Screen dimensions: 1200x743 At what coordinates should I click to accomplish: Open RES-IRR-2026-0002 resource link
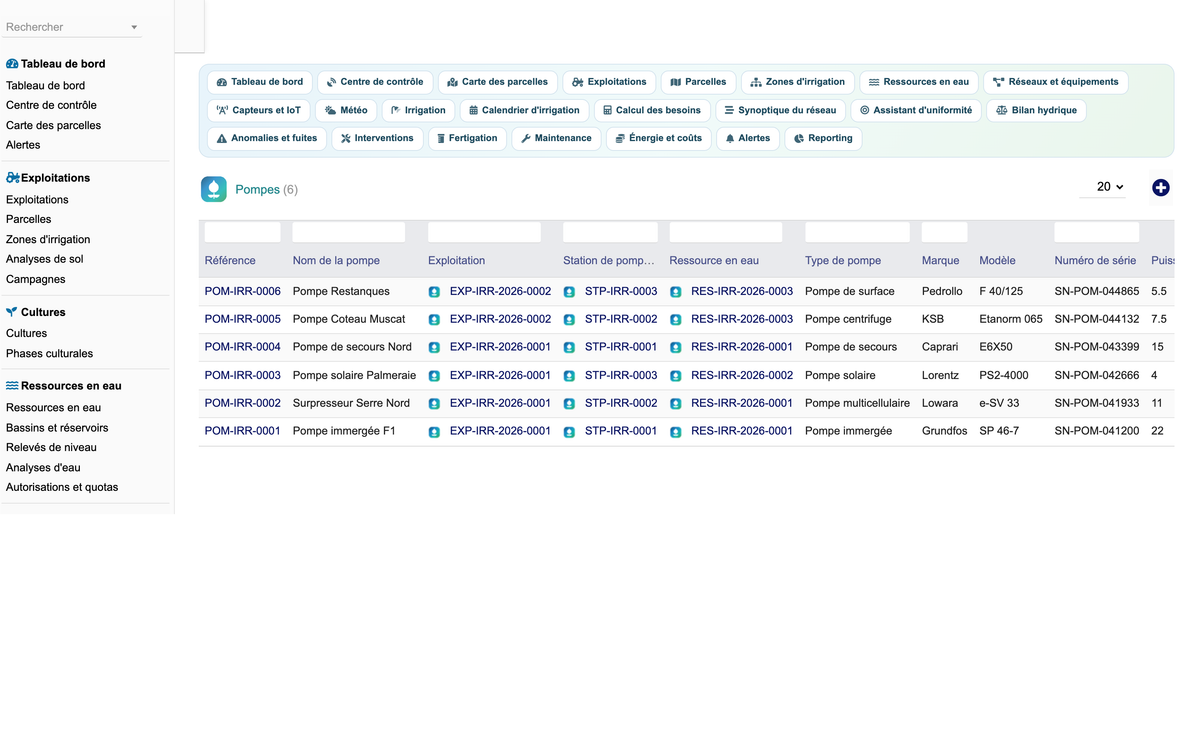[x=742, y=376]
